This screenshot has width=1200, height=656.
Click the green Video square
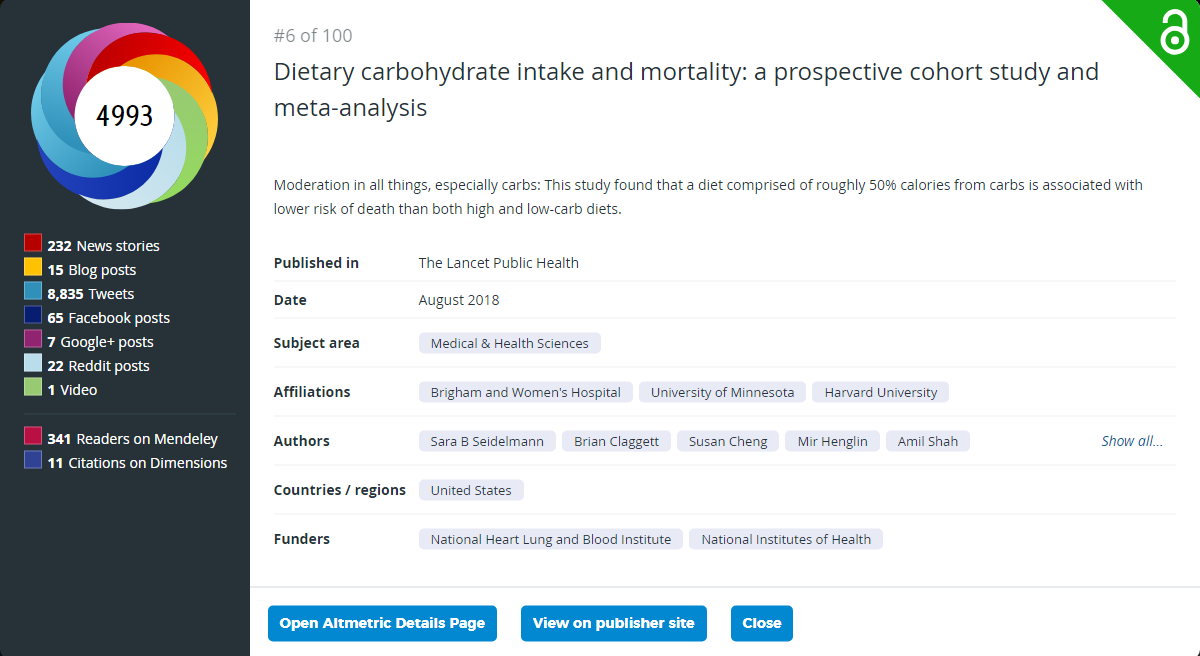click(x=33, y=387)
